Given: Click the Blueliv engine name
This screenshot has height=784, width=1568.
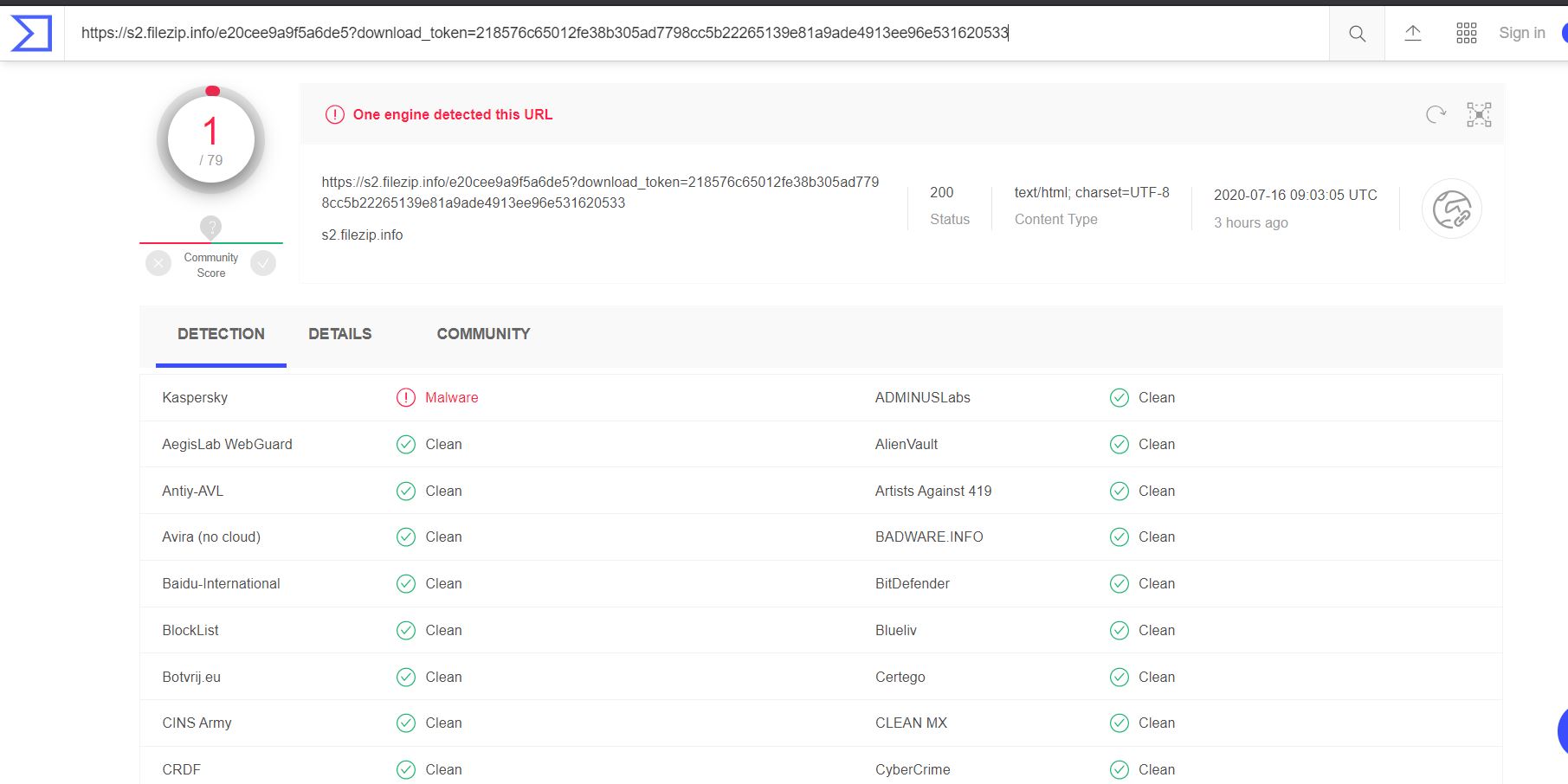Looking at the screenshot, I should [x=896, y=630].
